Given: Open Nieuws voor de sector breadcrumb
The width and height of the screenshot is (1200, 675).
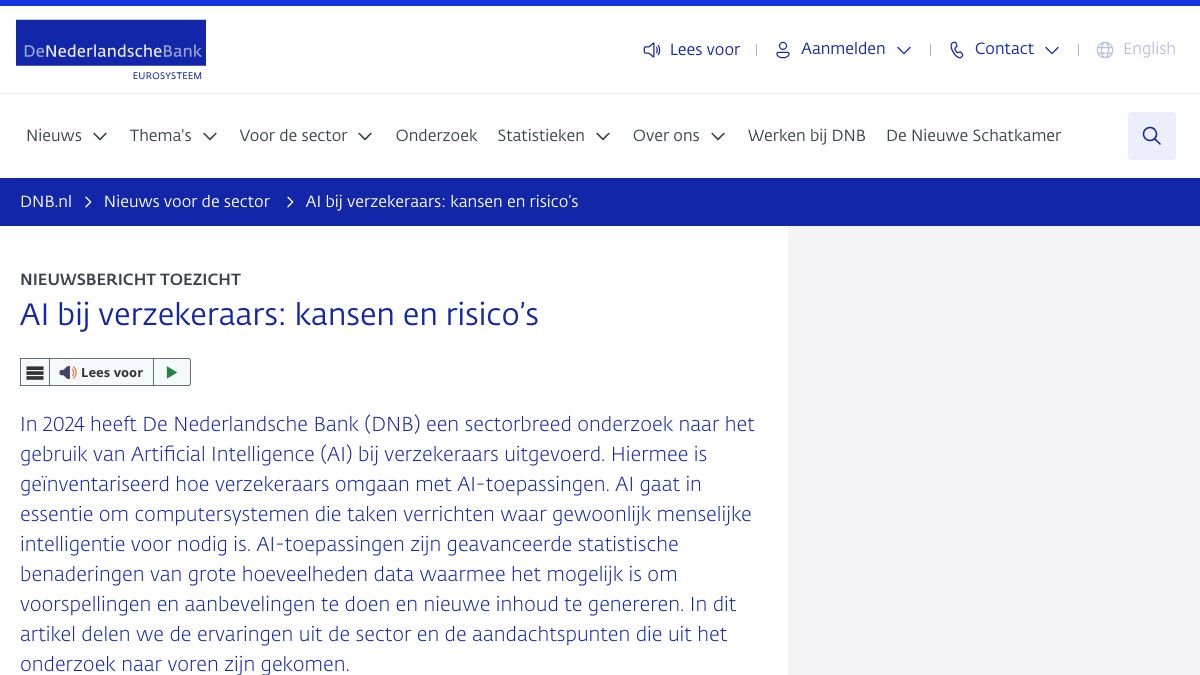Looking at the screenshot, I should 187,202.
